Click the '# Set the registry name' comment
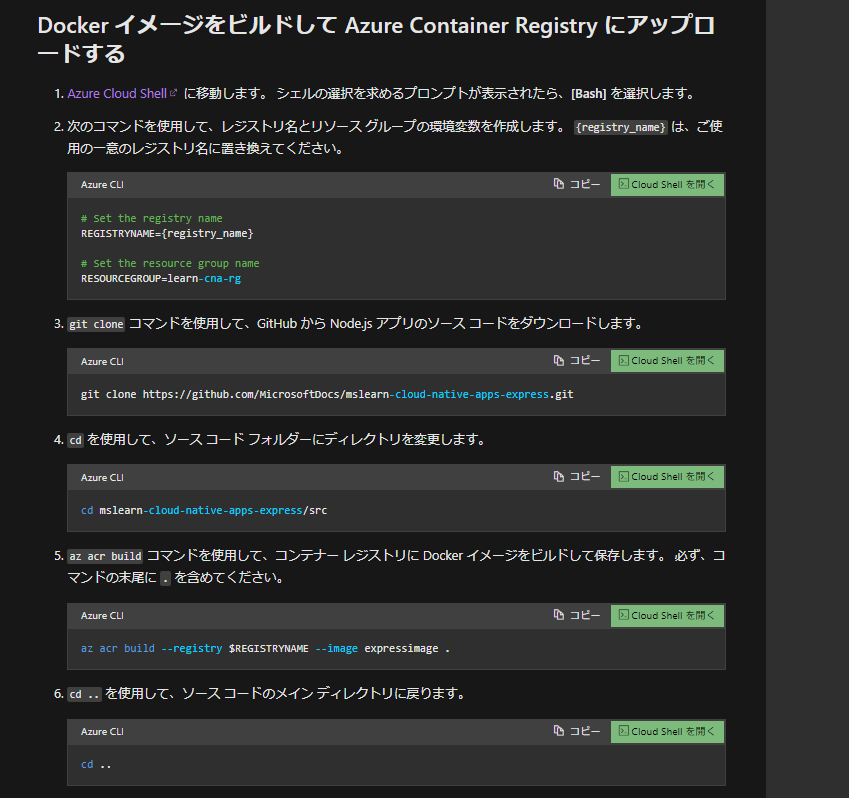 point(152,218)
